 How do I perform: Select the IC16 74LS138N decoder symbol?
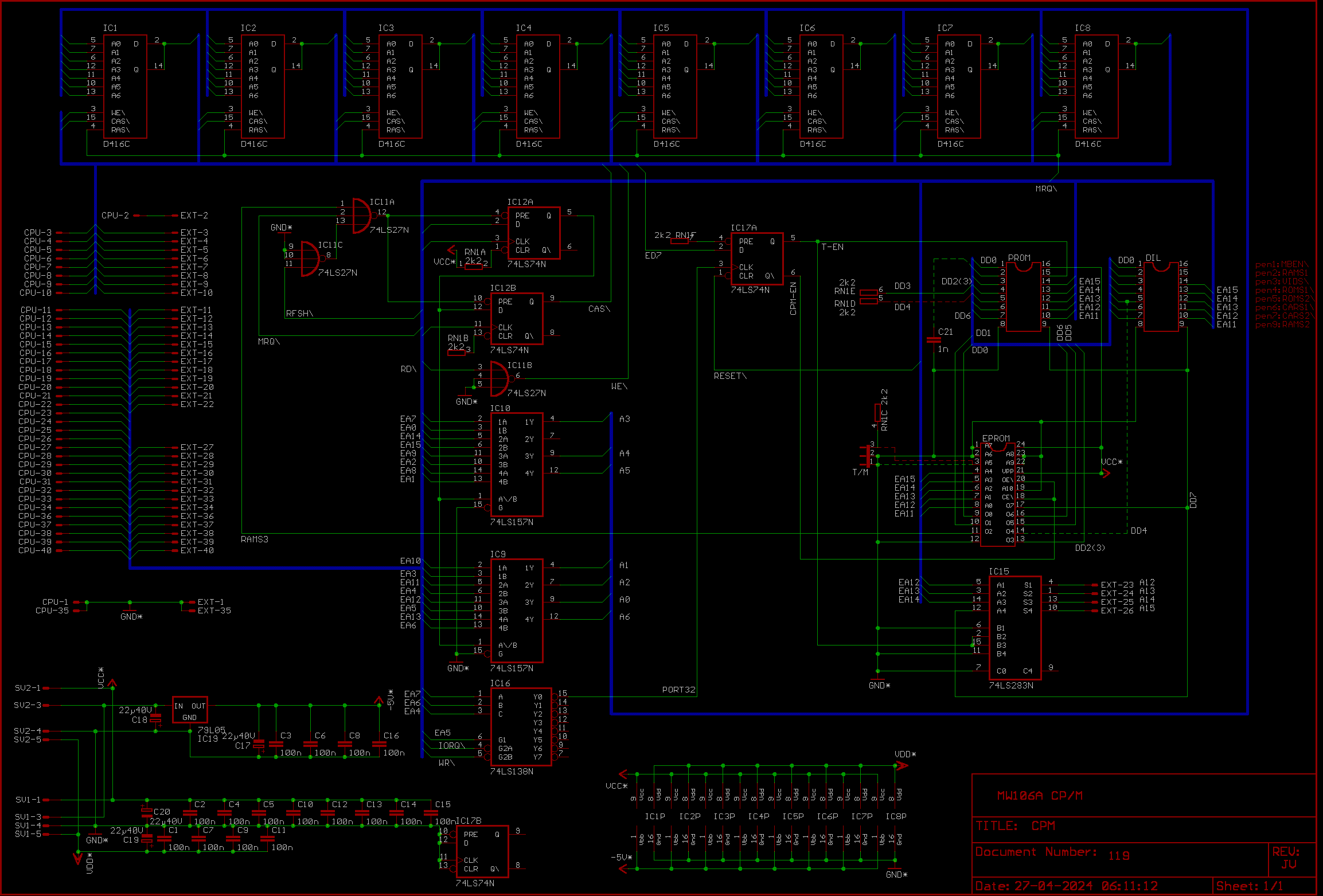click(521, 727)
